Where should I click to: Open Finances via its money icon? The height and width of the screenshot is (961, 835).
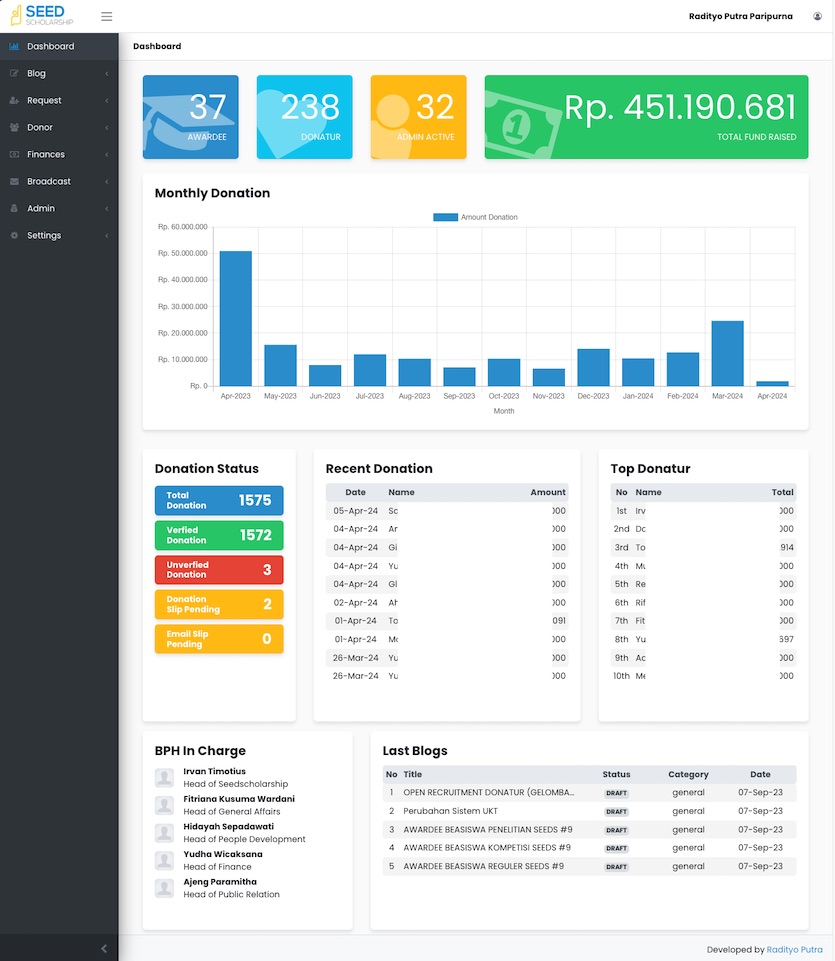point(14,155)
